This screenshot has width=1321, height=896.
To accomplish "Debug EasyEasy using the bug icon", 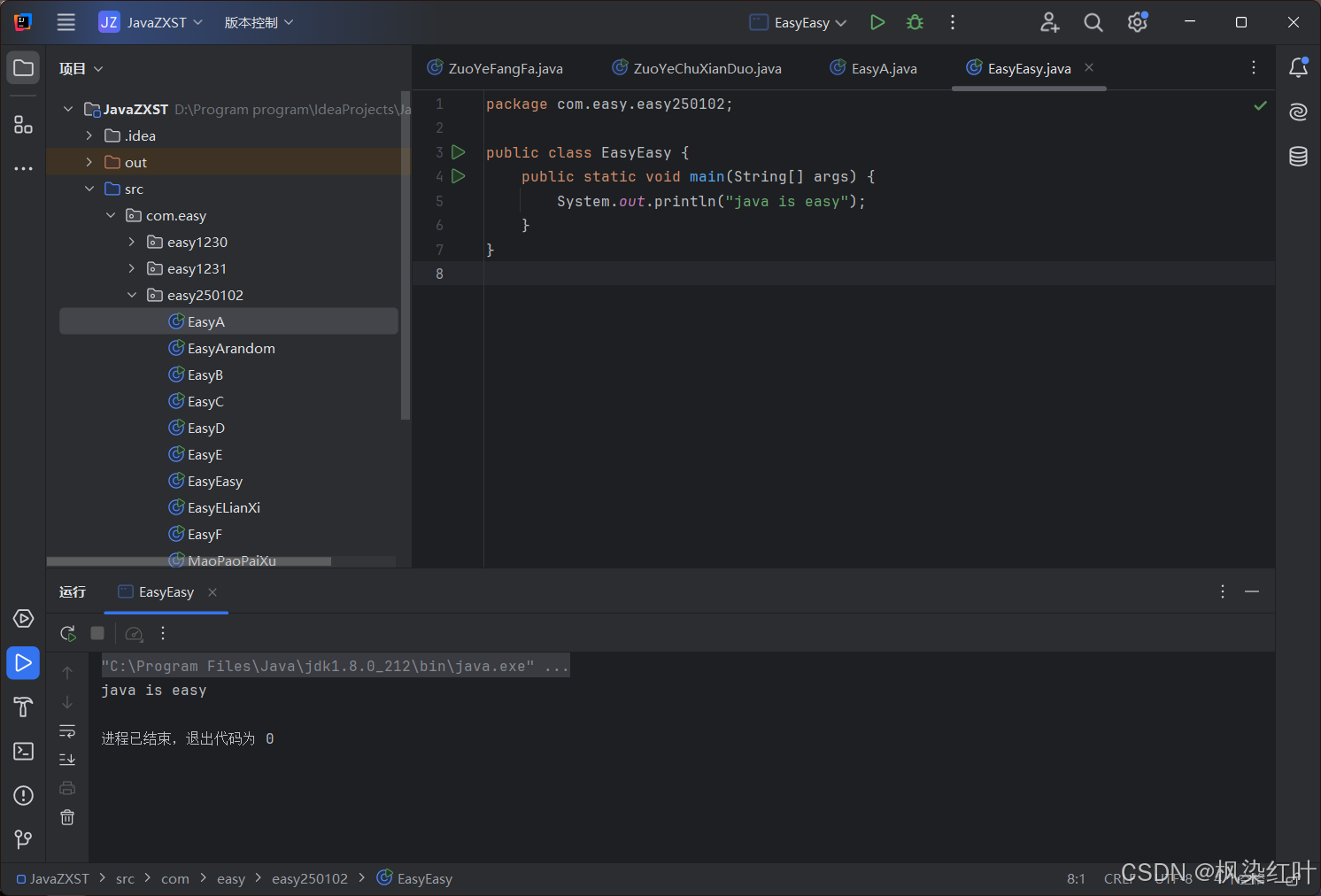I will 915,22.
